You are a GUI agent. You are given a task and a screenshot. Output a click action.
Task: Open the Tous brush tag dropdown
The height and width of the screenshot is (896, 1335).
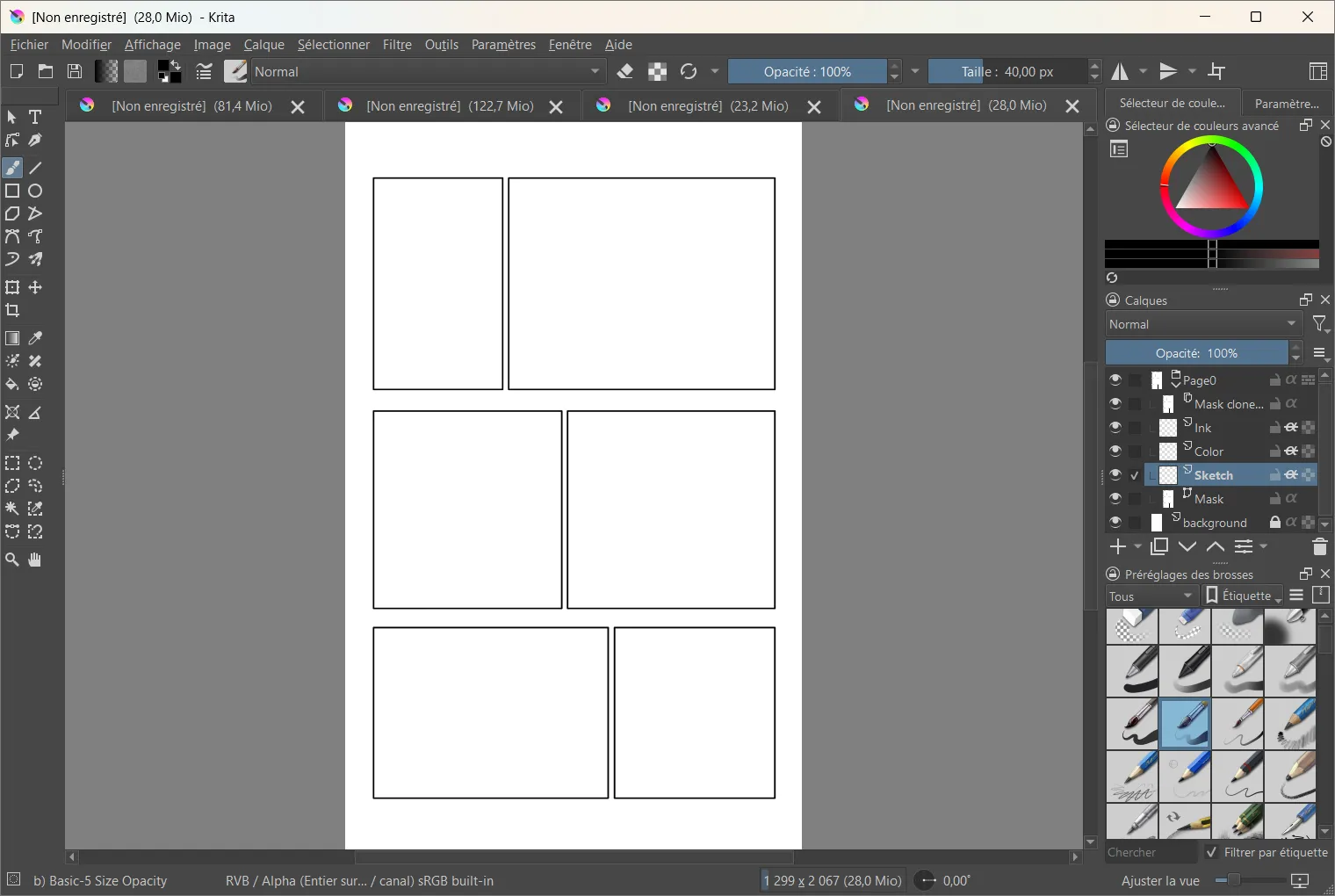[x=1149, y=596]
